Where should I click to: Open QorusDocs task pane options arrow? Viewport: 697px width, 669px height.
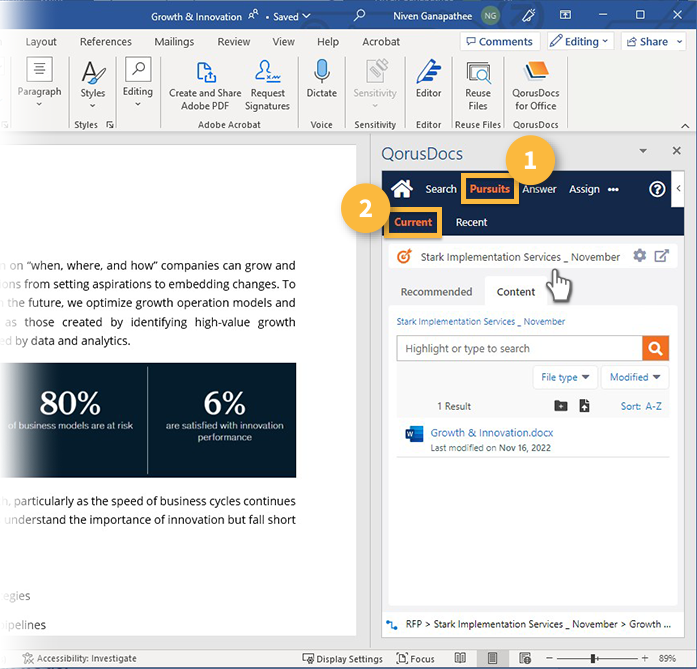tap(643, 151)
